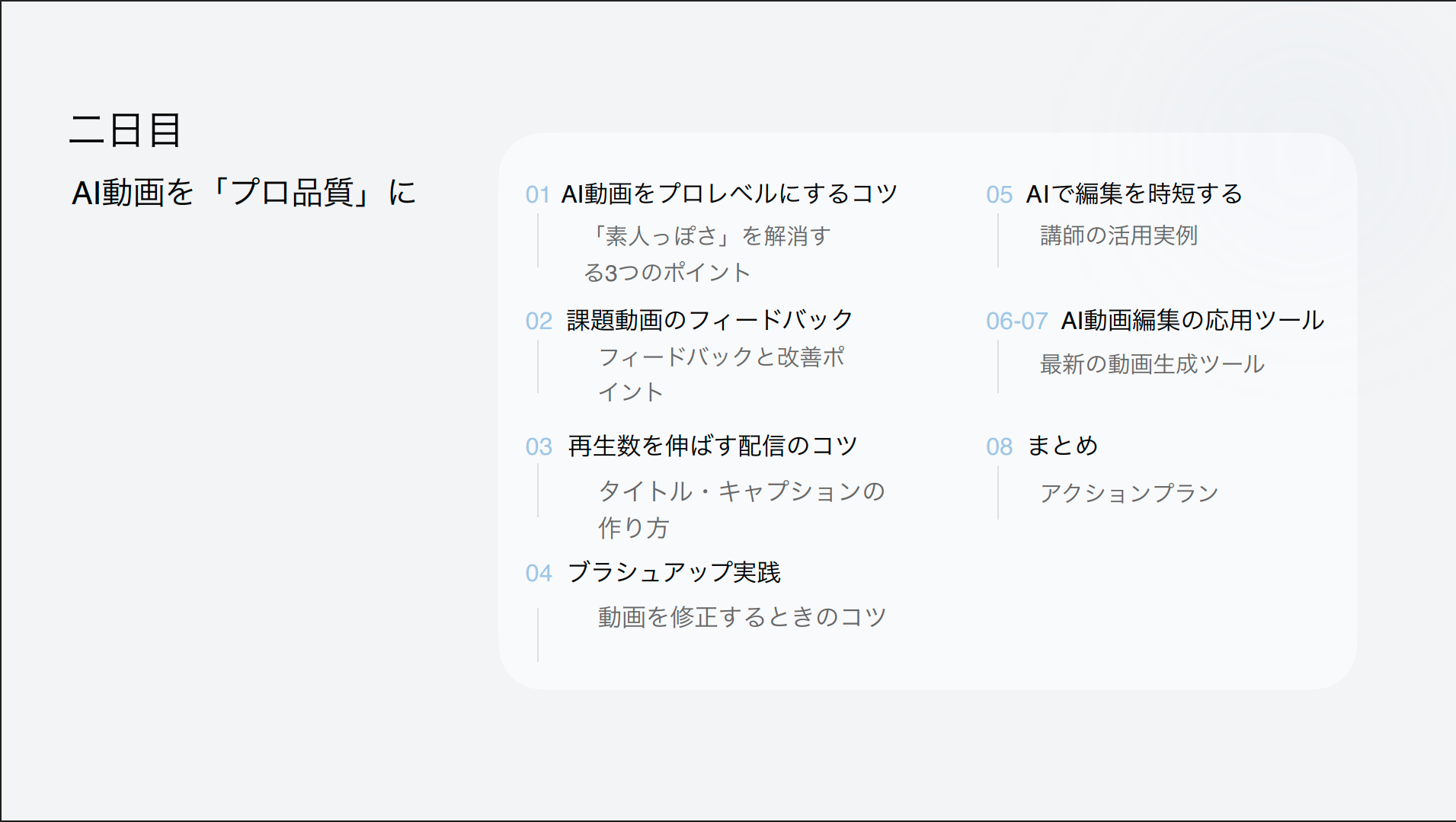Select heading ブラシュアップ実践

pyautogui.click(x=674, y=572)
